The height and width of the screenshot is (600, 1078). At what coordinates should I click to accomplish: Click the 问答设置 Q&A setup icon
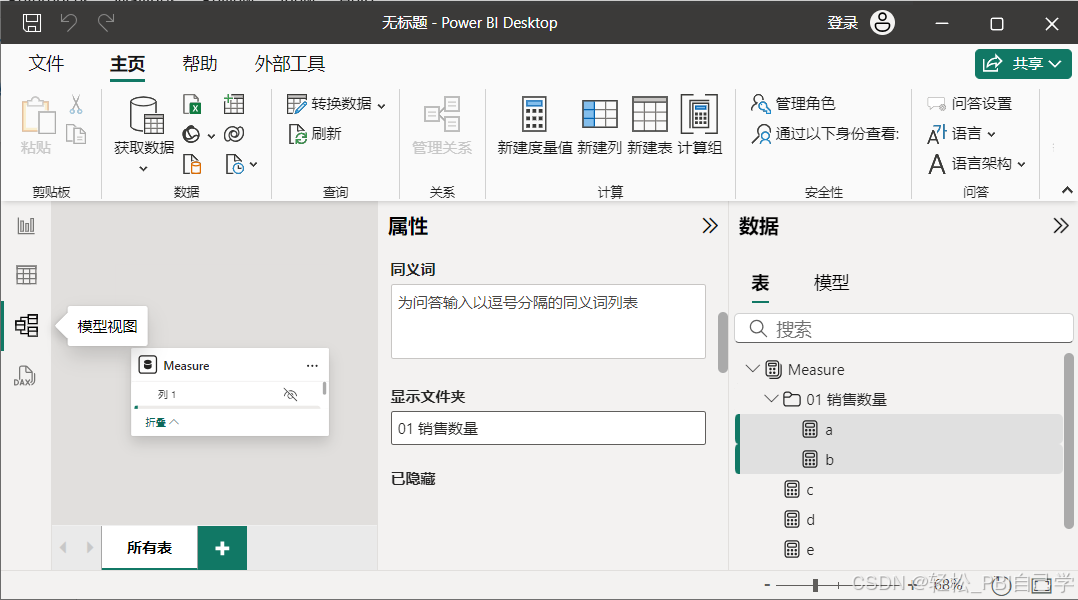click(x=936, y=104)
